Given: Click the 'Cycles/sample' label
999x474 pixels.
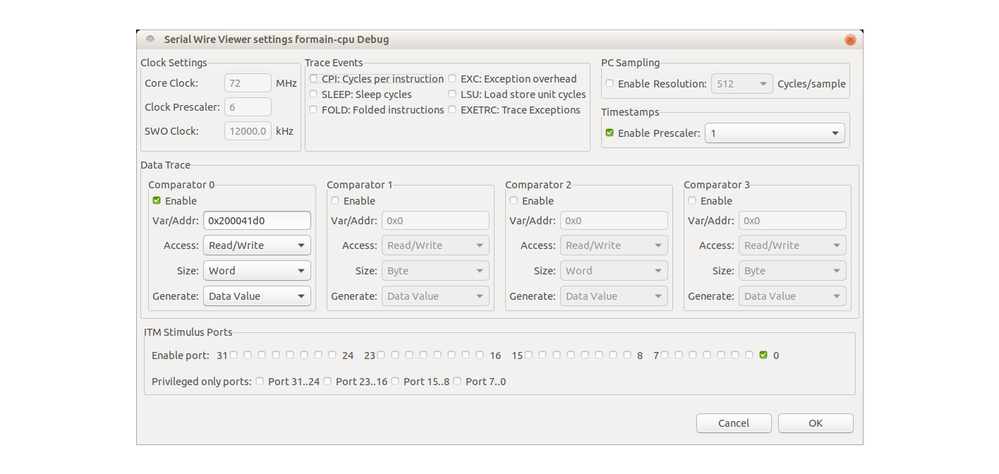Looking at the screenshot, I should pyautogui.click(x=812, y=83).
